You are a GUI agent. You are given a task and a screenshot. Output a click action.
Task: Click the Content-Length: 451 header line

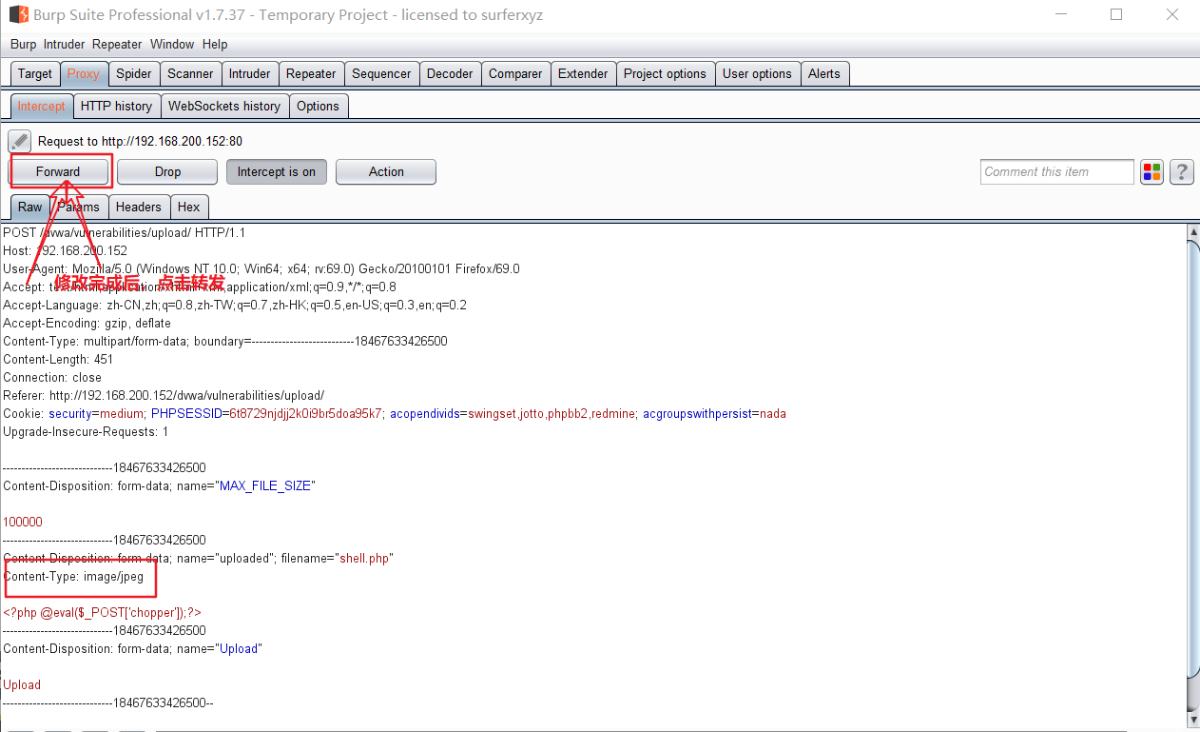point(58,359)
